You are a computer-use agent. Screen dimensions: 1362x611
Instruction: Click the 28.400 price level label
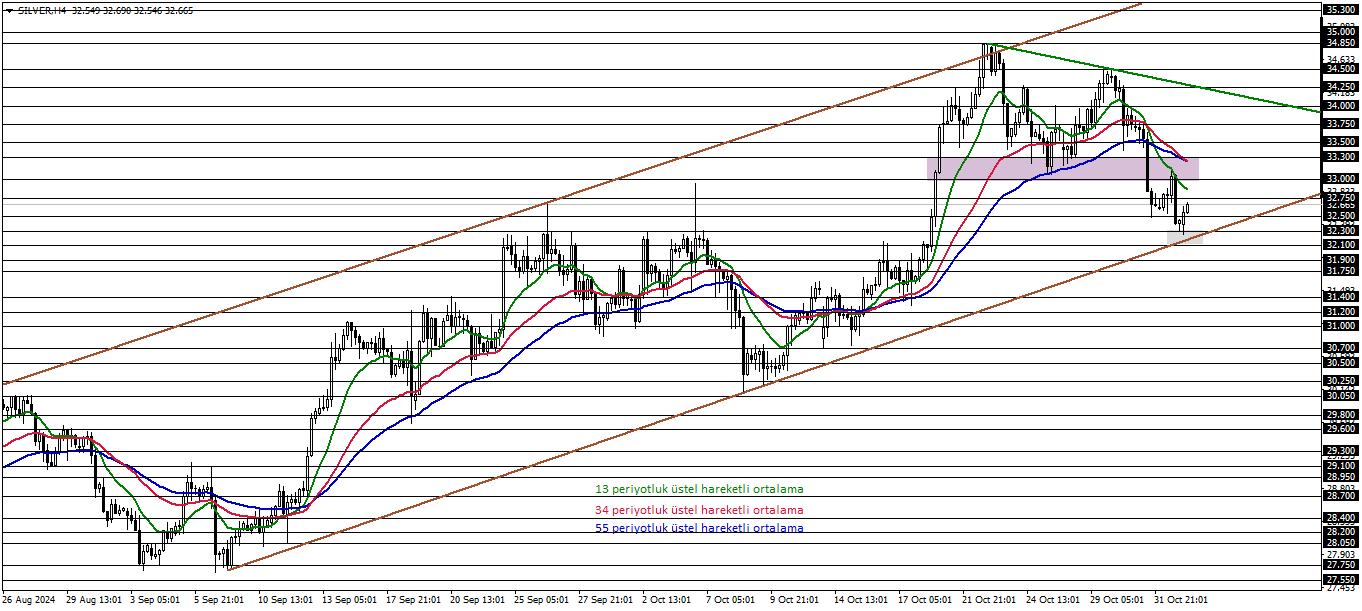(x=1340, y=518)
